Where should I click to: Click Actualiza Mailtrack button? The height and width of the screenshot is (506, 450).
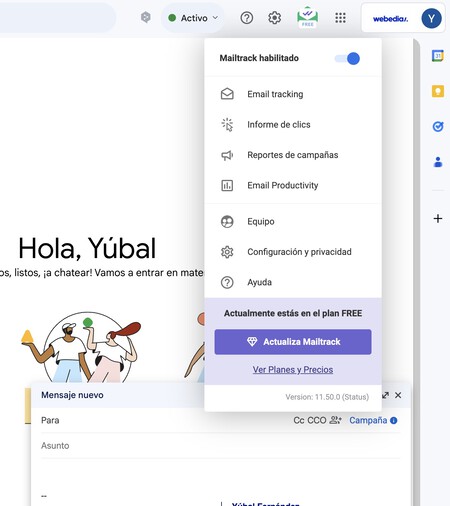[x=293, y=342]
